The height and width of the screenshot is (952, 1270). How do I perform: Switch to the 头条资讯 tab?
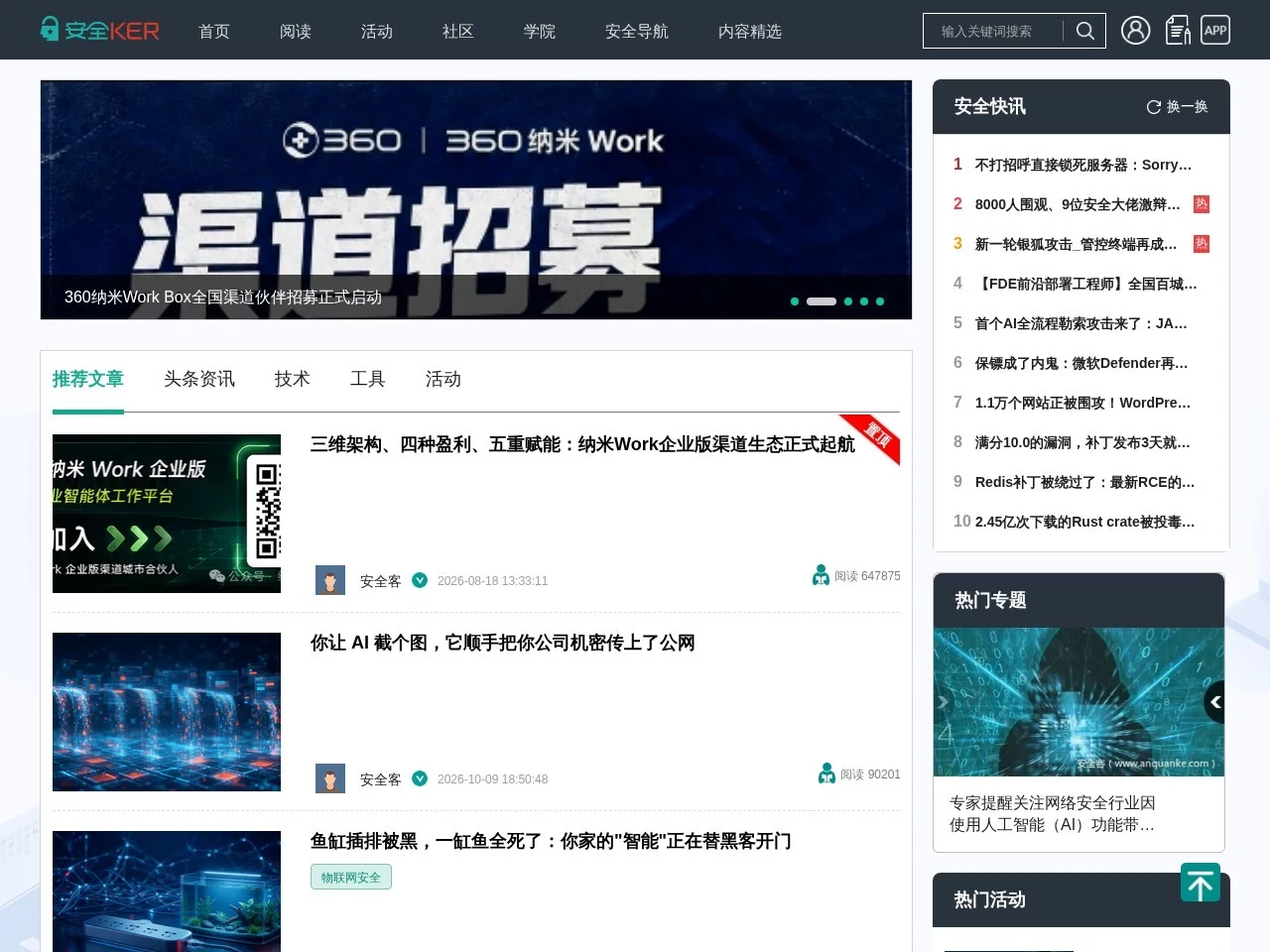coord(199,379)
